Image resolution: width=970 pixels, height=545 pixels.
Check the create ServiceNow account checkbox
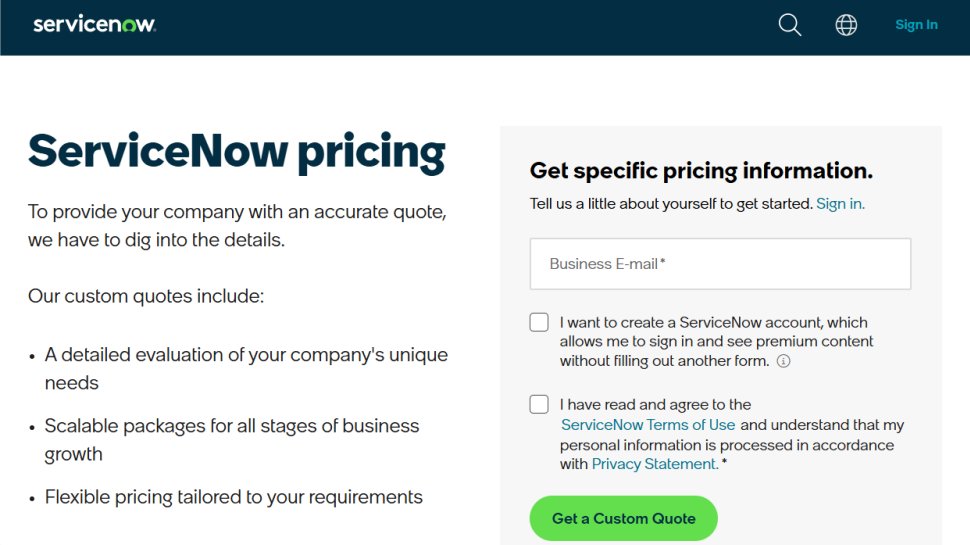(x=539, y=322)
